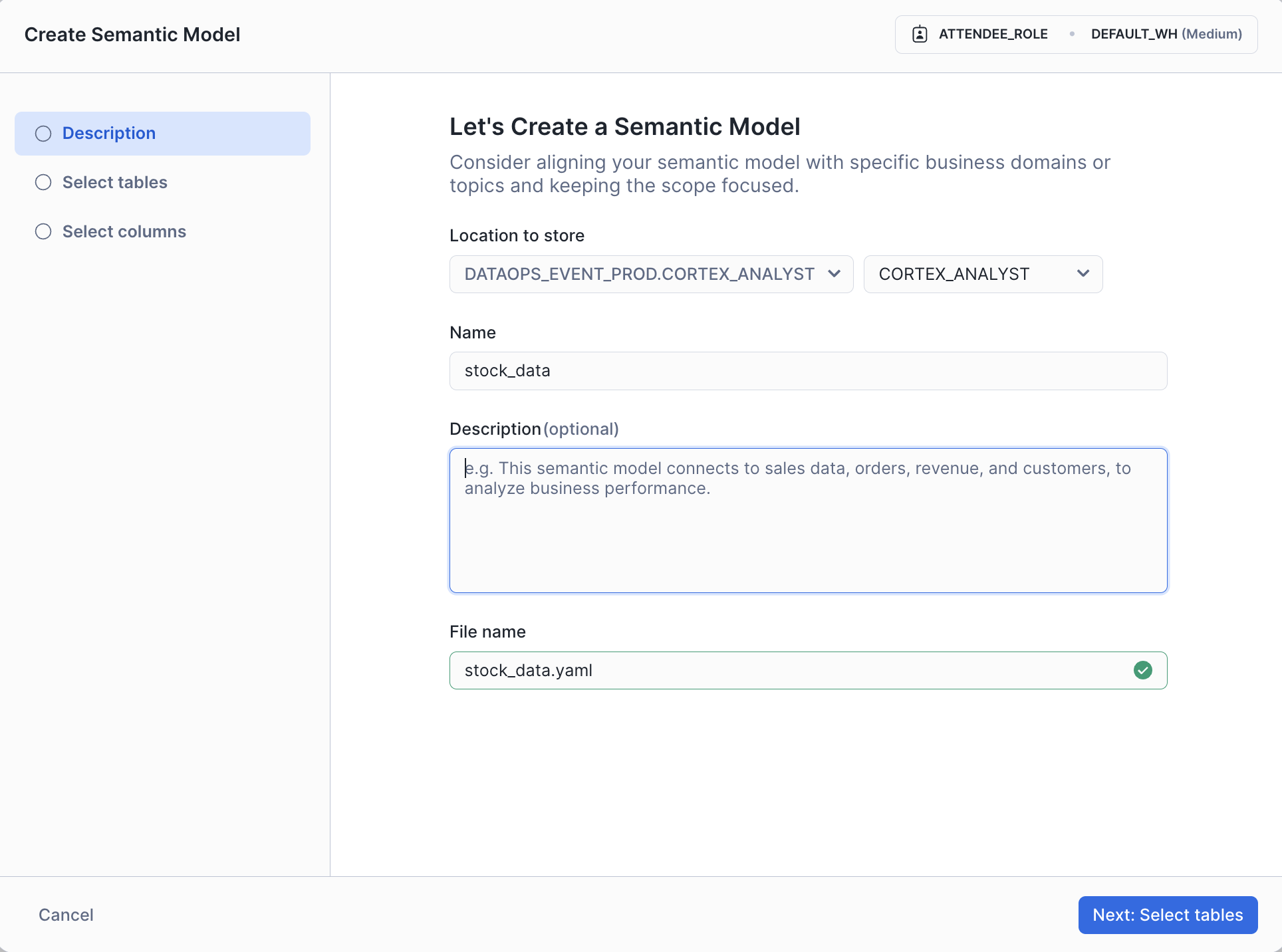
Task: Click the dot separator between role and warehouse
Action: (x=1071, y=34)
